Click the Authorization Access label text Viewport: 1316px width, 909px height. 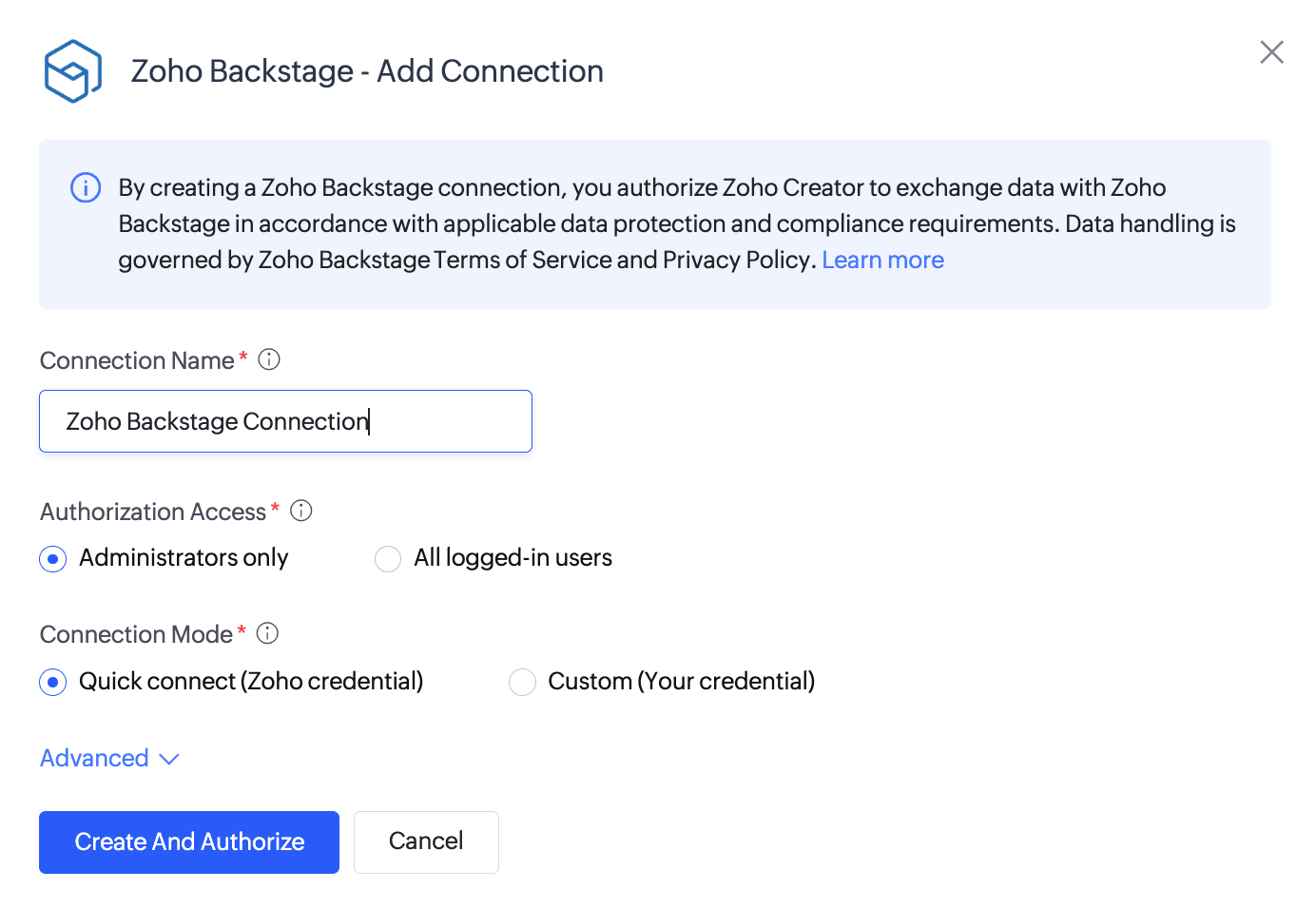153,513
